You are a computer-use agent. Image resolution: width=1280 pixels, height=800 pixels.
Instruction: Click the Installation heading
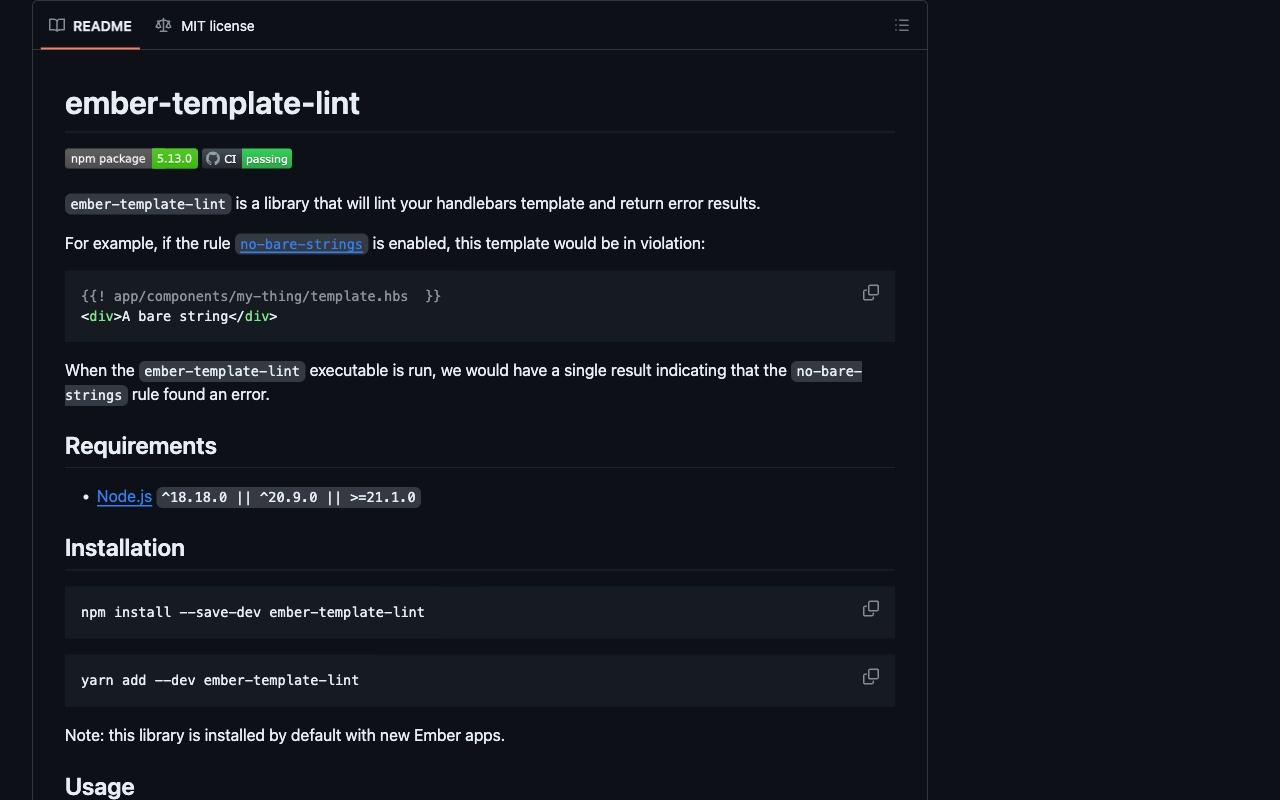pos(125,548)
